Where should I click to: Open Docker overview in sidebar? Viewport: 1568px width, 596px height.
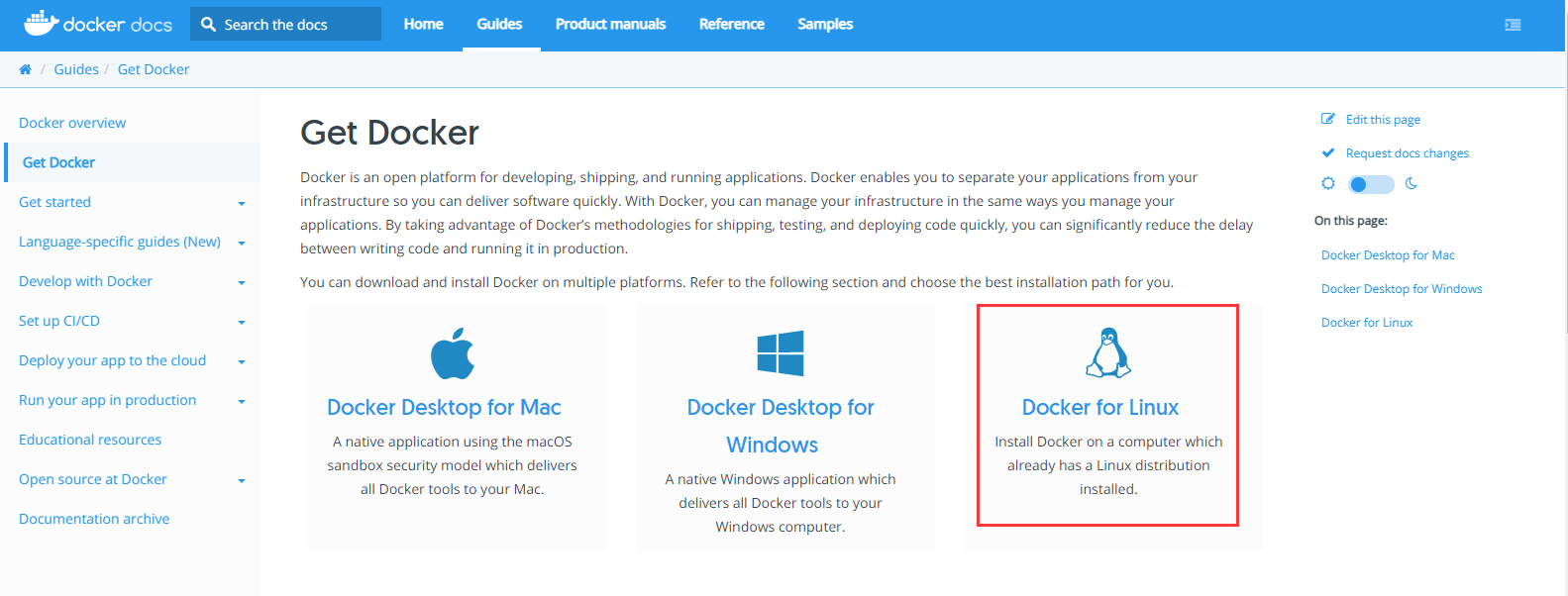click(72, 123)
